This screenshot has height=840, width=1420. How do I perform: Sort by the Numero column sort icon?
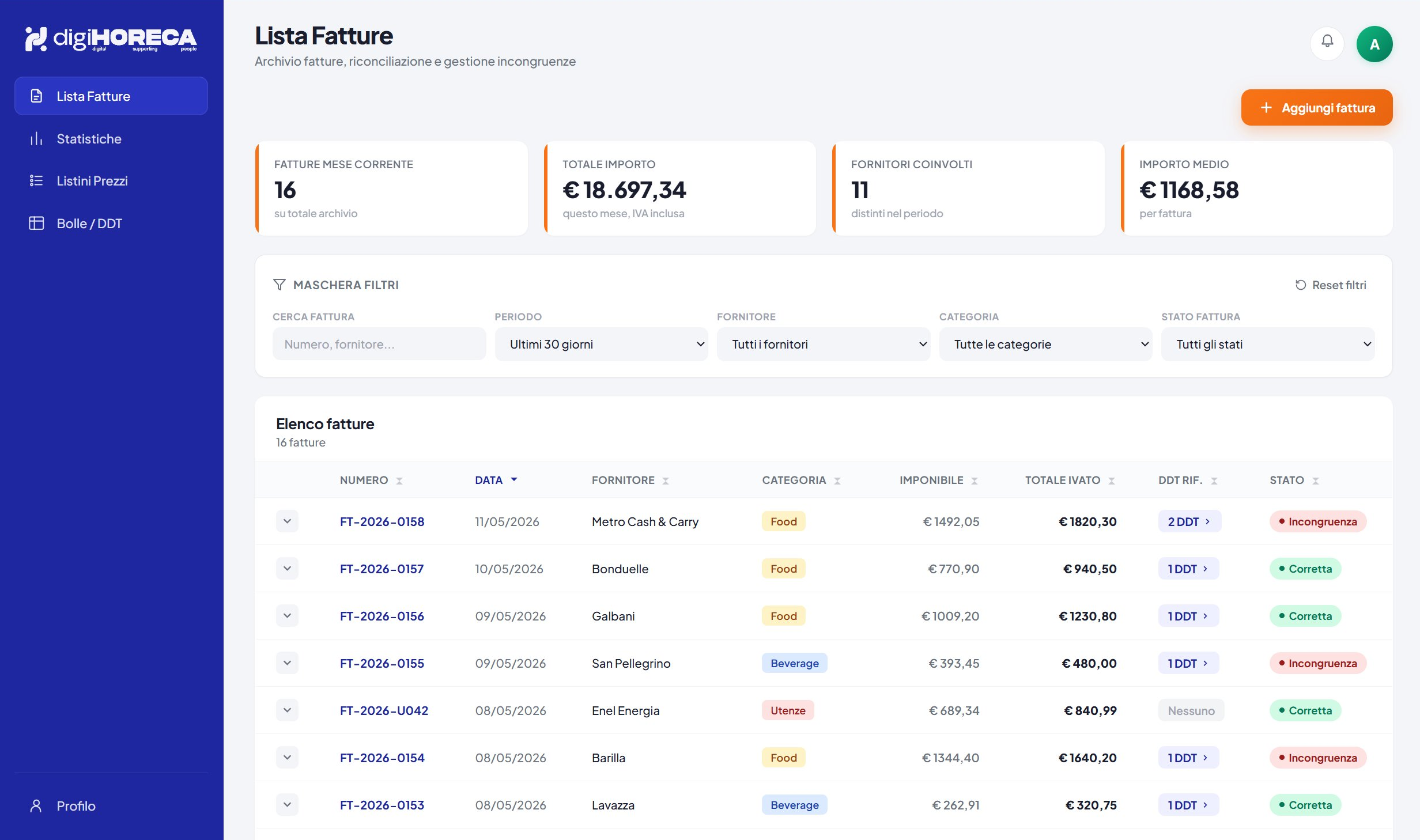pos(399,480)
